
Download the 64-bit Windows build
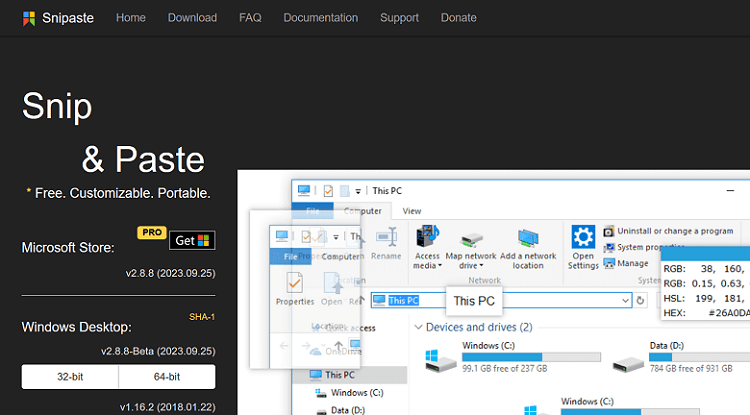click(167, 377)
